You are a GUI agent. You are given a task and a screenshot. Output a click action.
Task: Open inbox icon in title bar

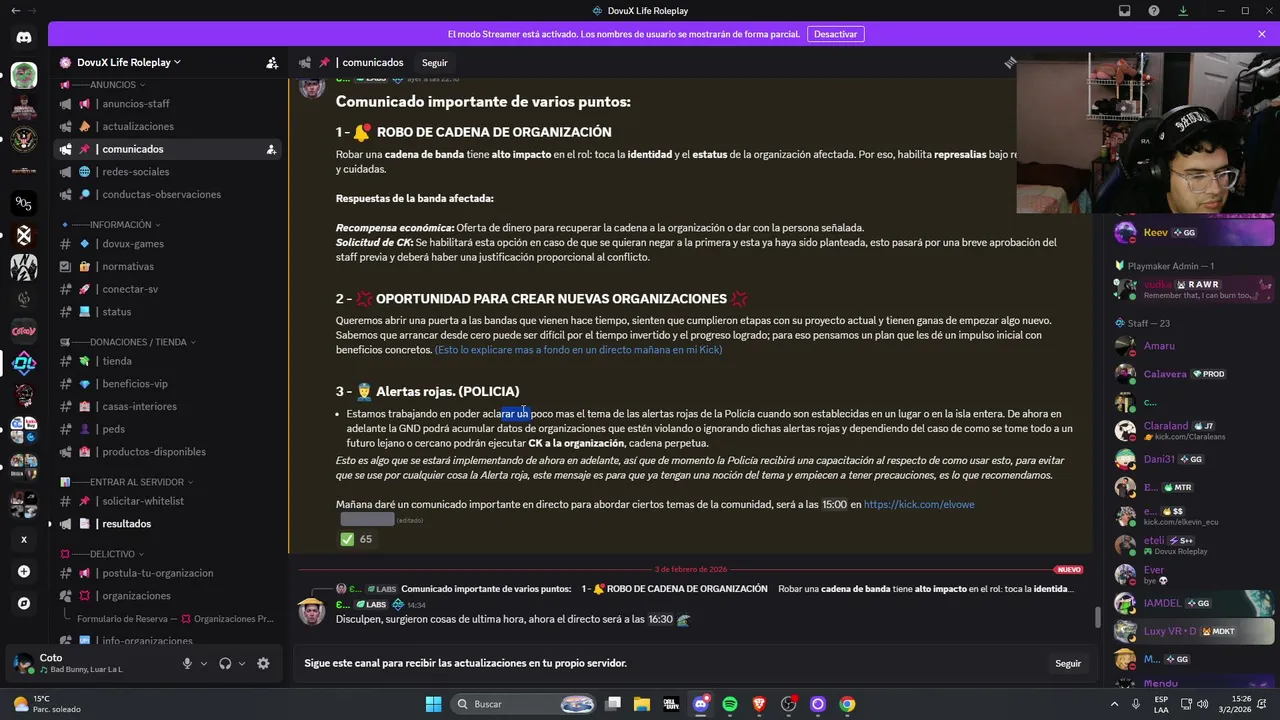pos(1125,10)
